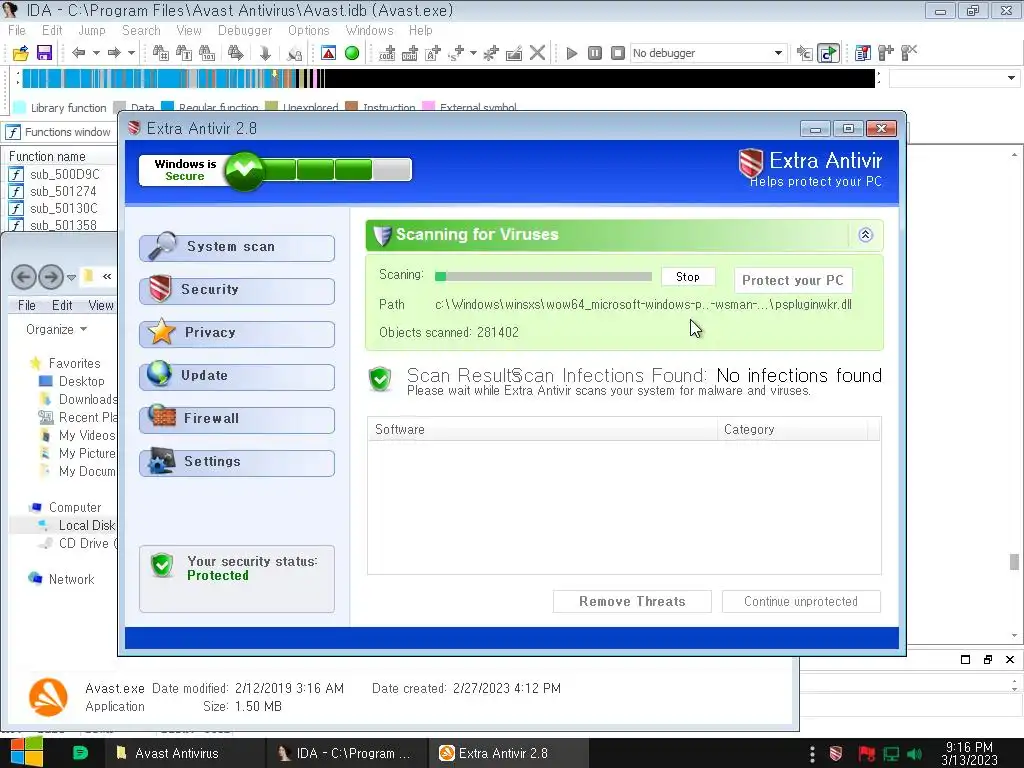Click the step-into C source icon
This screenshot has width=1024, height=768.
tap(805, 53)
